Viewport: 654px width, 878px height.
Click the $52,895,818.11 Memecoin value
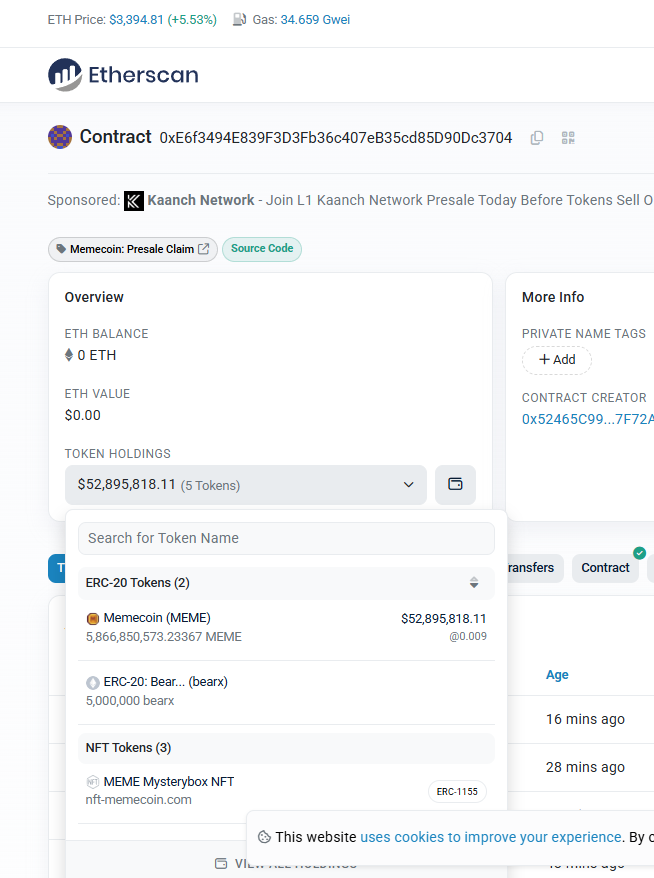(443, 619)
